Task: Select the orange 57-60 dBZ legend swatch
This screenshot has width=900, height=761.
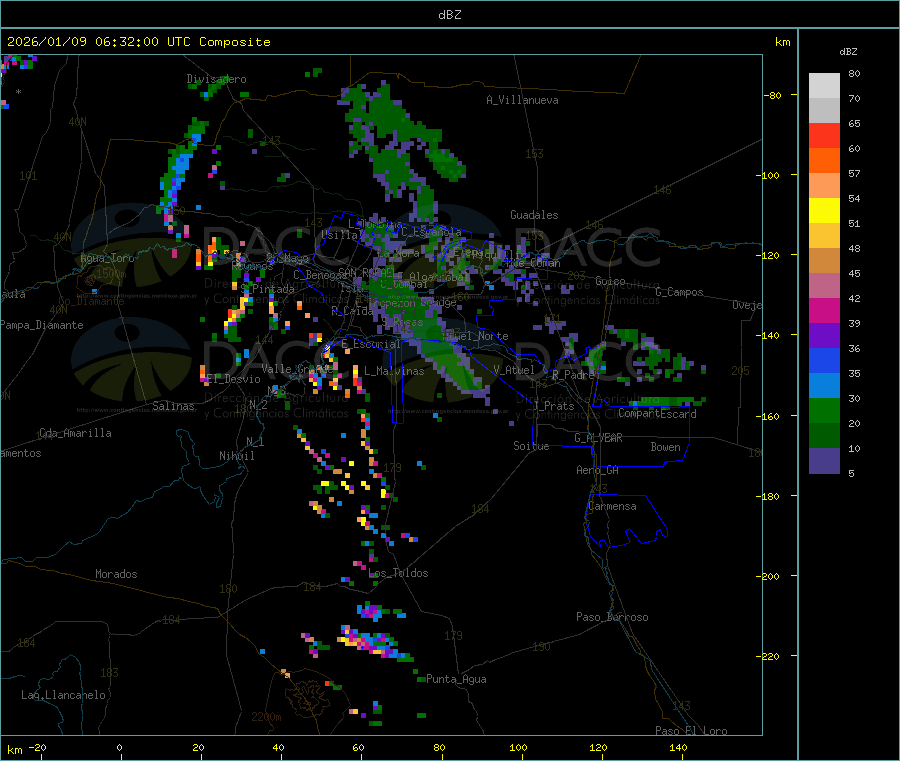Action: (x=824, y=161)
